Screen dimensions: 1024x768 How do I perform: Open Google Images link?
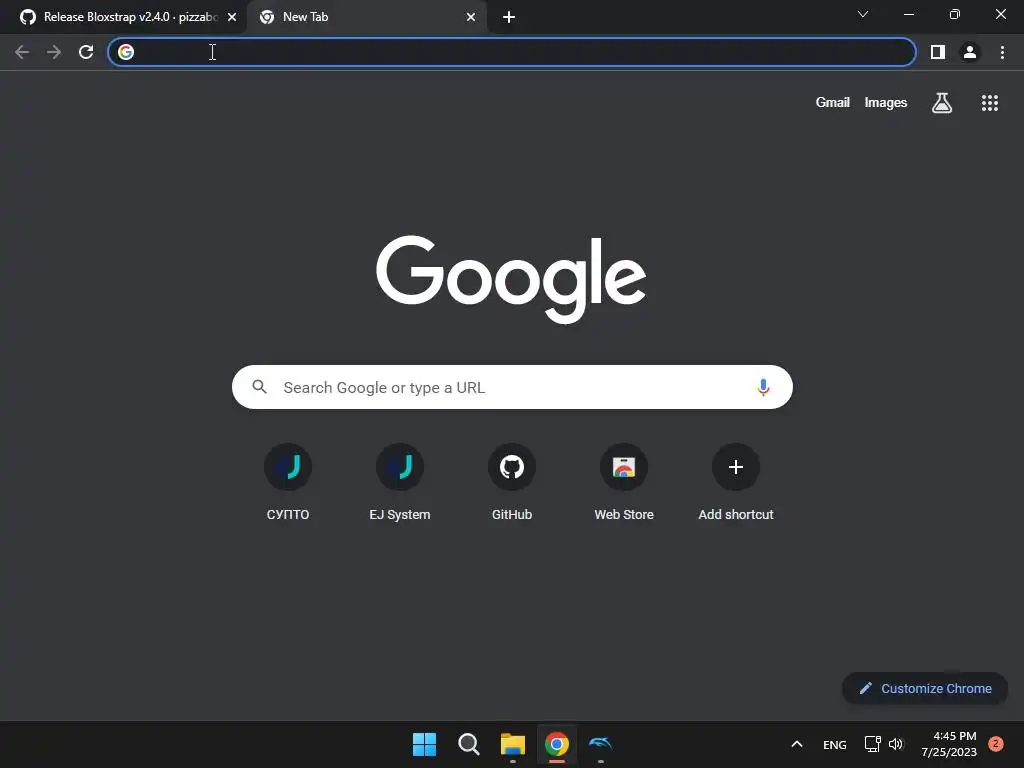pyautogui.click(x=886, y=103)
